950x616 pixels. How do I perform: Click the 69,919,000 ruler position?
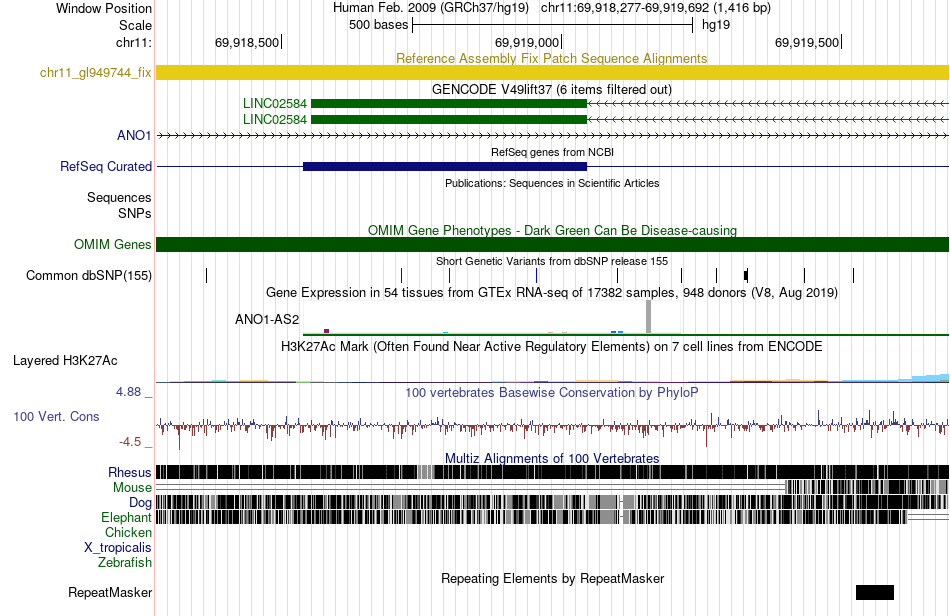[527, 42]
